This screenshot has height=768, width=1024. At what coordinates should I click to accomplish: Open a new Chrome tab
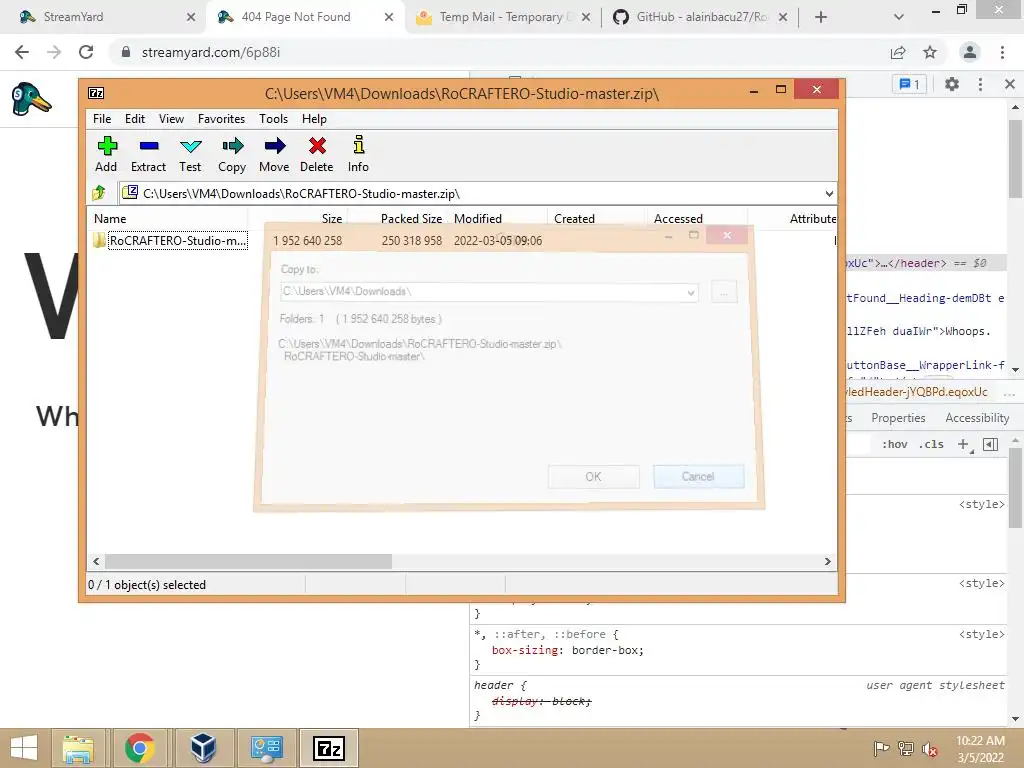tap(821, 17)
